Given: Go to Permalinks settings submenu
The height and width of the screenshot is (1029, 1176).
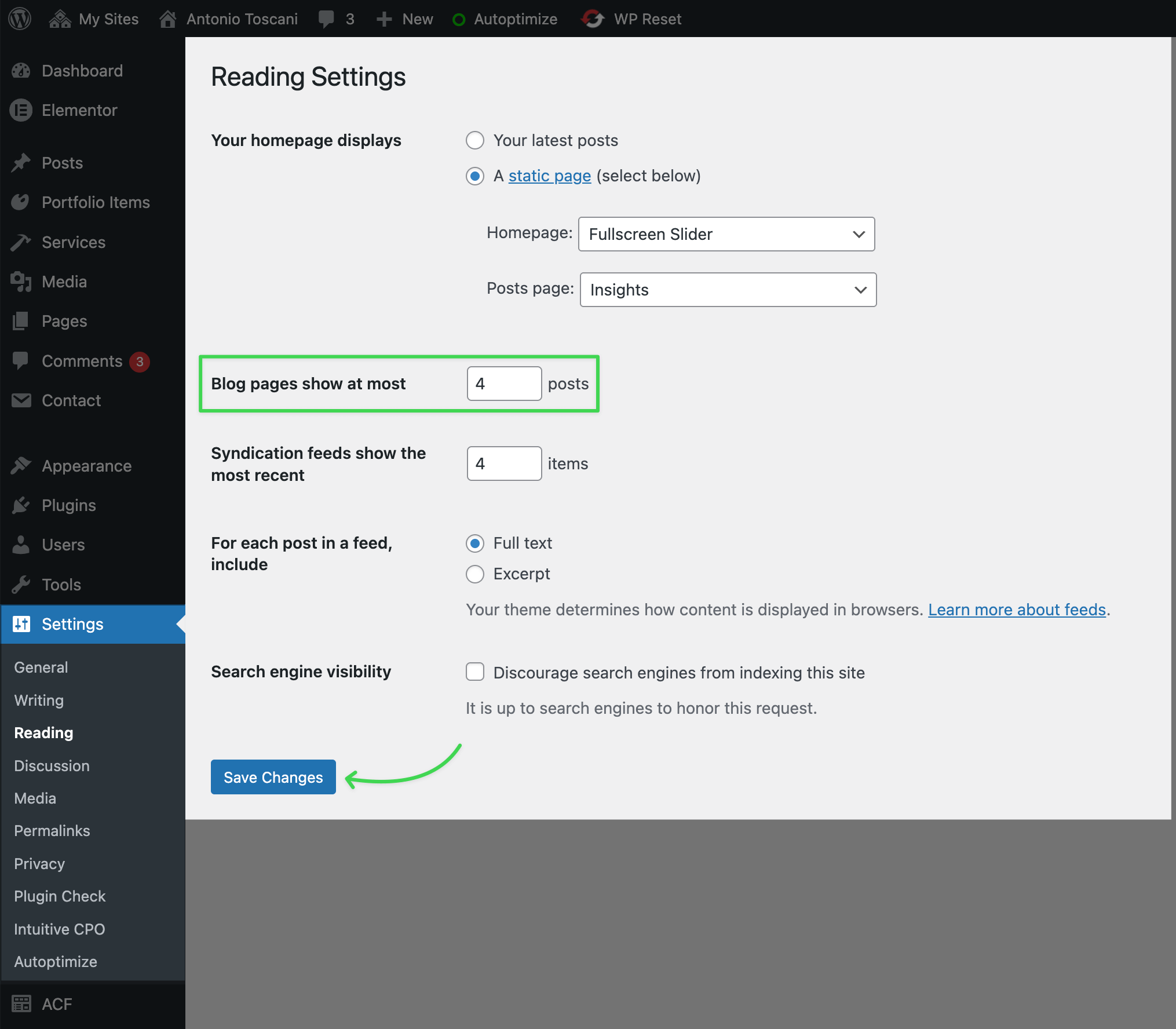Looking at the screenshot, I should (52, 831).
